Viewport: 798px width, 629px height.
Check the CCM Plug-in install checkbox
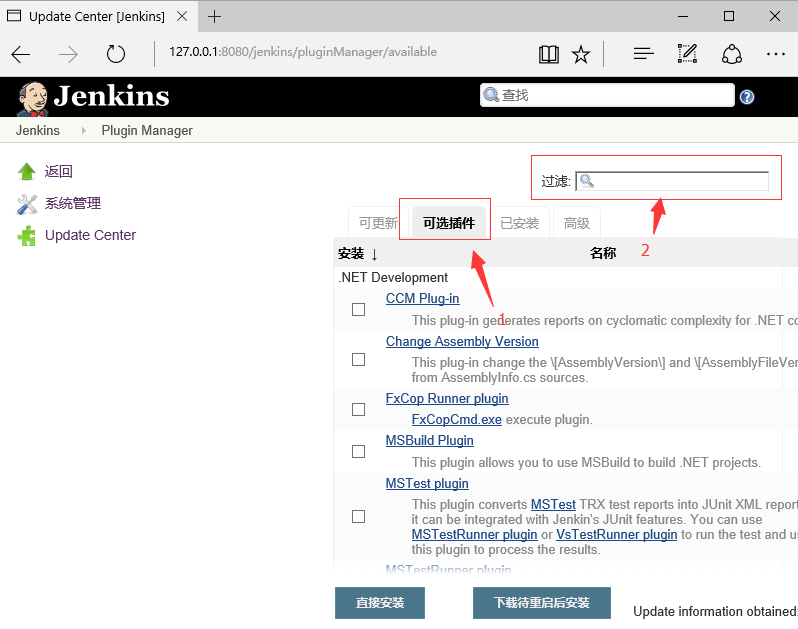click(359, 309)
